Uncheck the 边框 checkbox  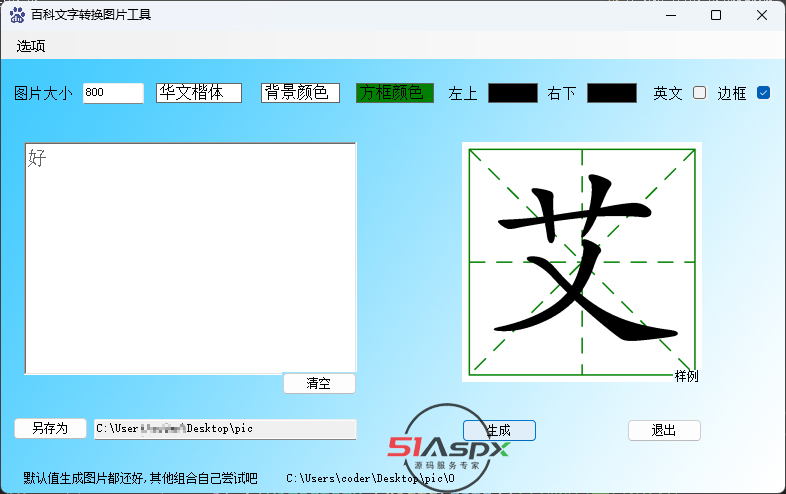(763, 93)
